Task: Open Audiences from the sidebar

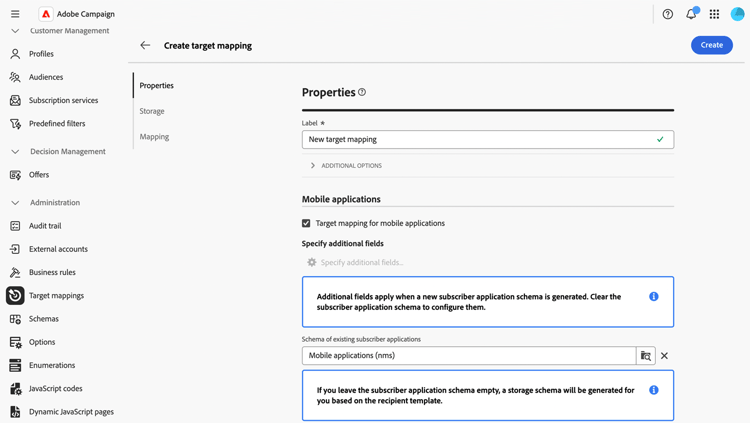Action: point(46,77)
